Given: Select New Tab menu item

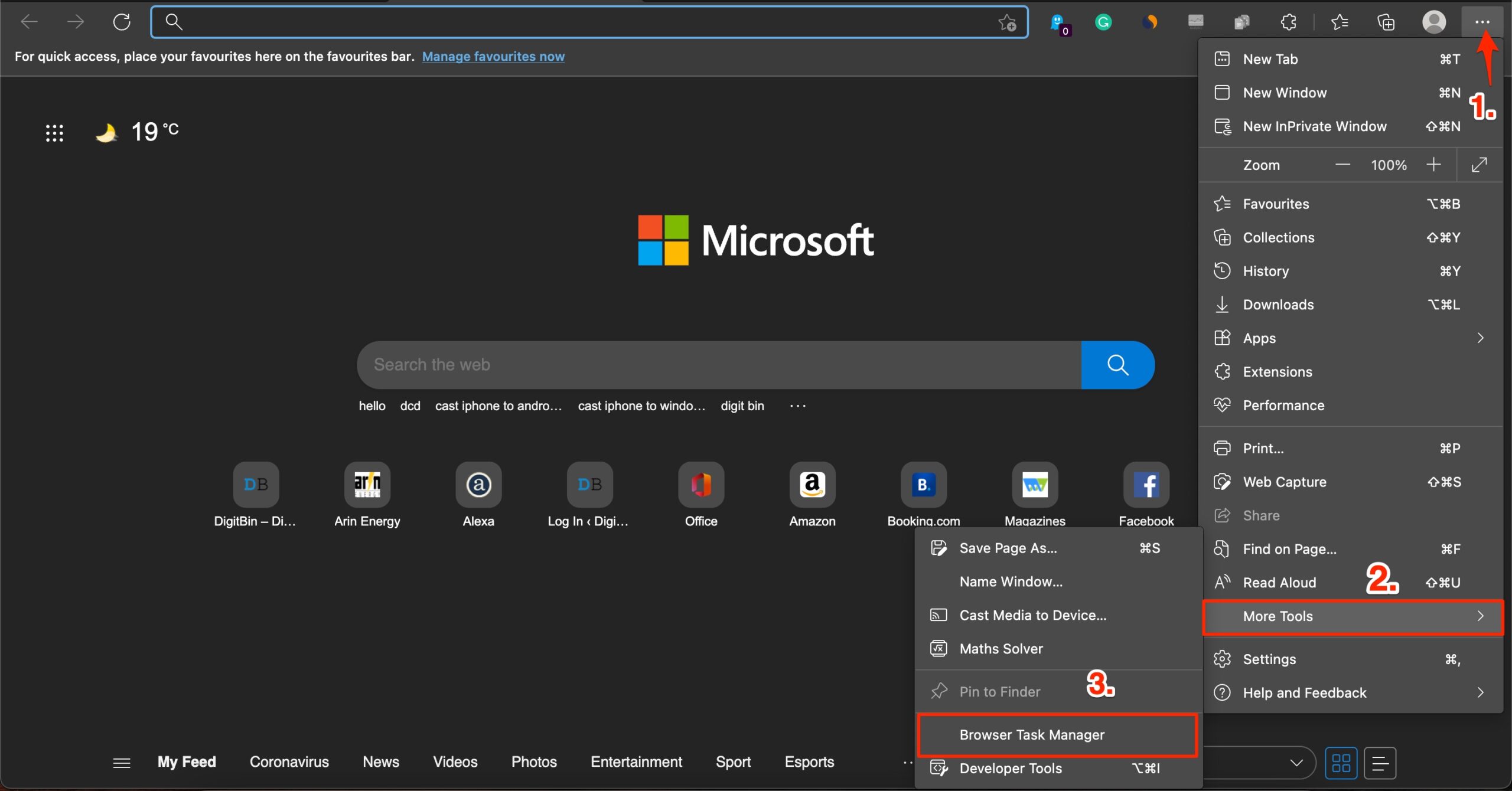Looking at the screenshot, I should click(x=1351, y=59).
